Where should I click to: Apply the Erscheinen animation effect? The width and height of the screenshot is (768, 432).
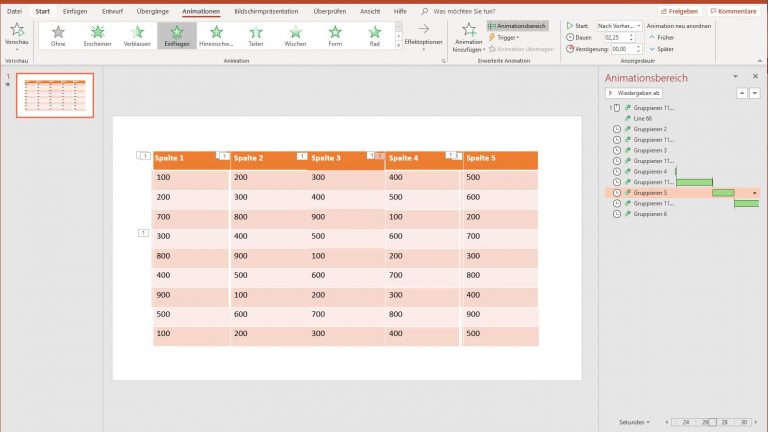[97, 35]
